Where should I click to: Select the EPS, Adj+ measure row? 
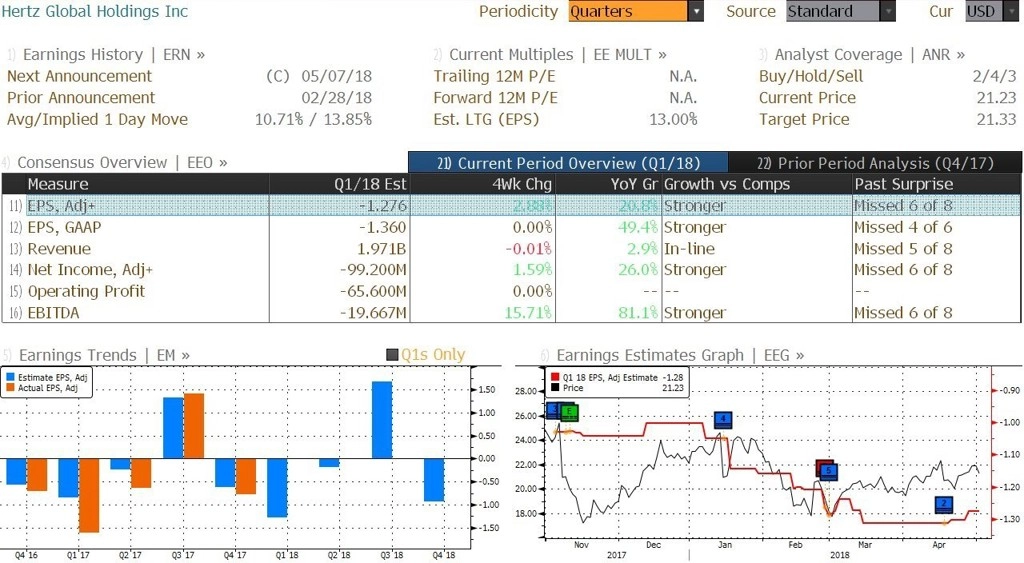pyautogui.click(x=511, y=206)
